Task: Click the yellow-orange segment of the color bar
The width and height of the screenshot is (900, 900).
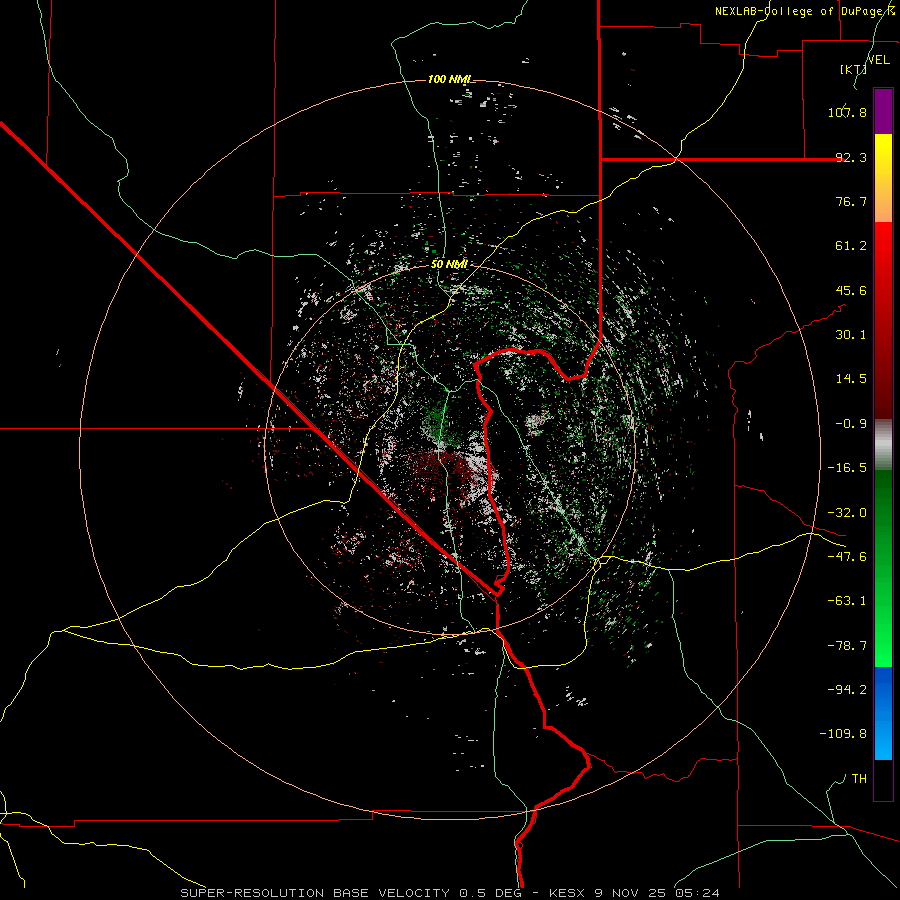Action: point(883,178)
